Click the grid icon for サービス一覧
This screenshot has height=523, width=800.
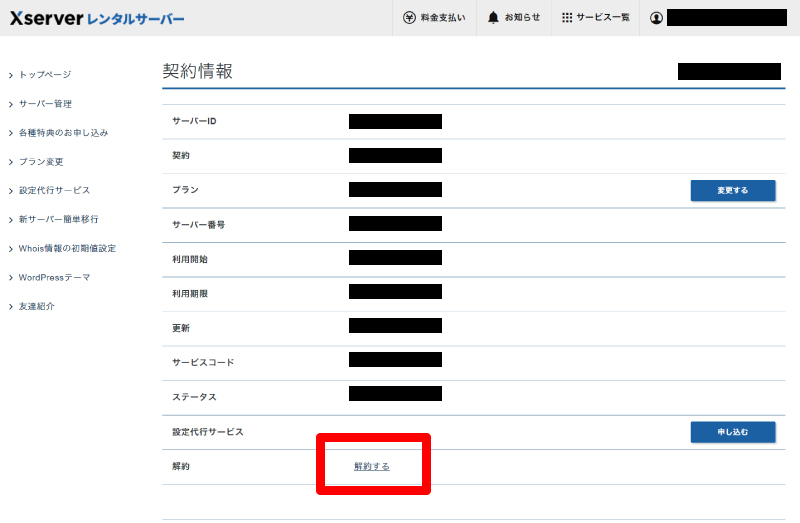(x=567, y=18)
